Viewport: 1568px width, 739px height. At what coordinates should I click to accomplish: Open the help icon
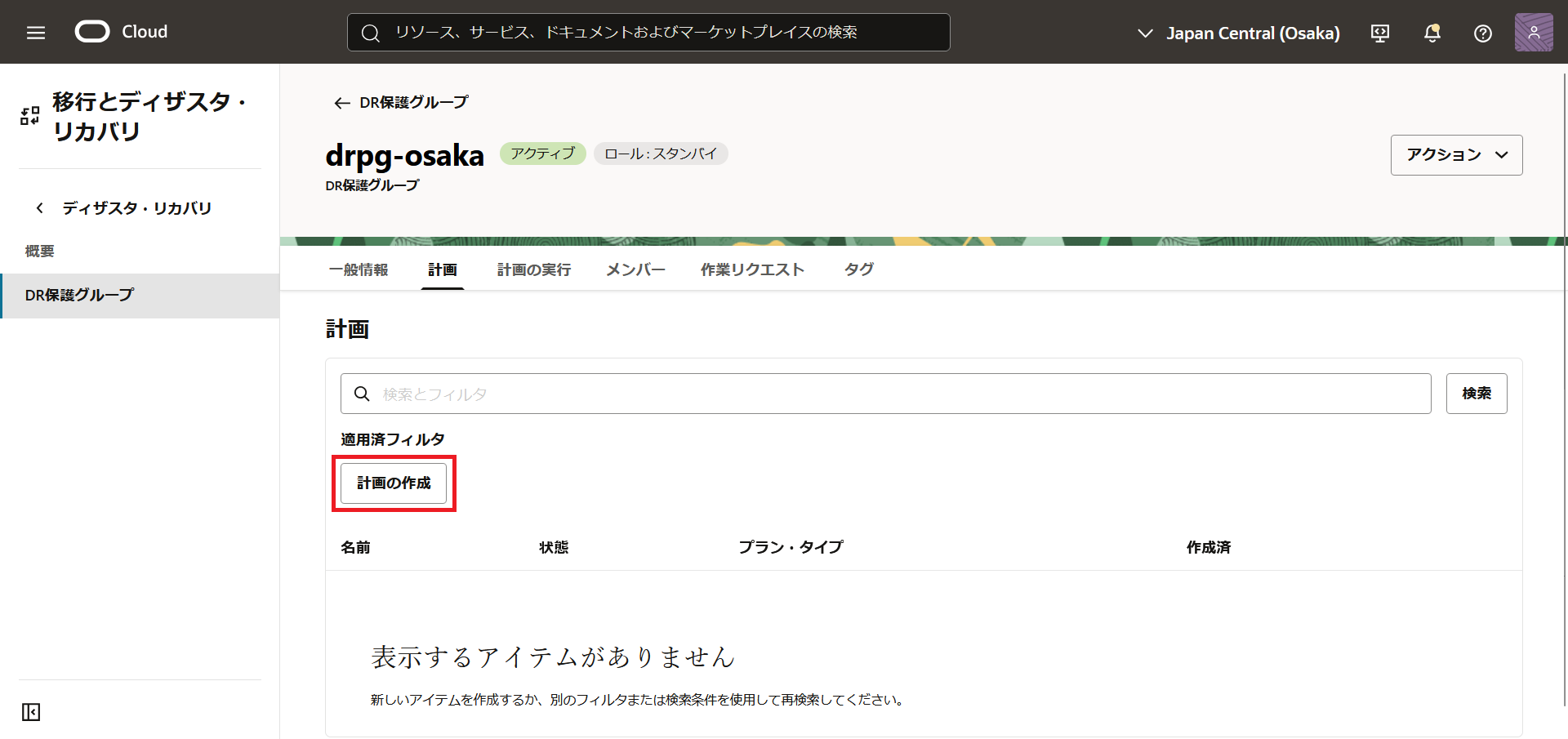point(1482,33)
